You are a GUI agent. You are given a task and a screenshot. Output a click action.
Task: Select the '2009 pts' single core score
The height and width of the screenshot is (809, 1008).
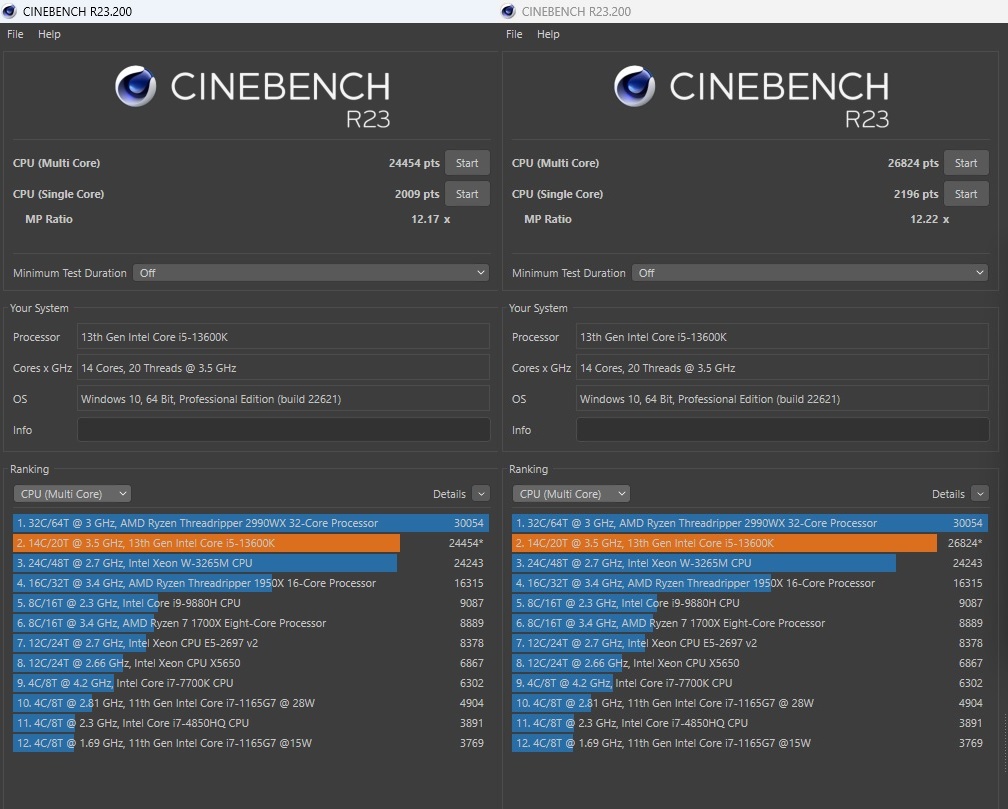(417, 194)
